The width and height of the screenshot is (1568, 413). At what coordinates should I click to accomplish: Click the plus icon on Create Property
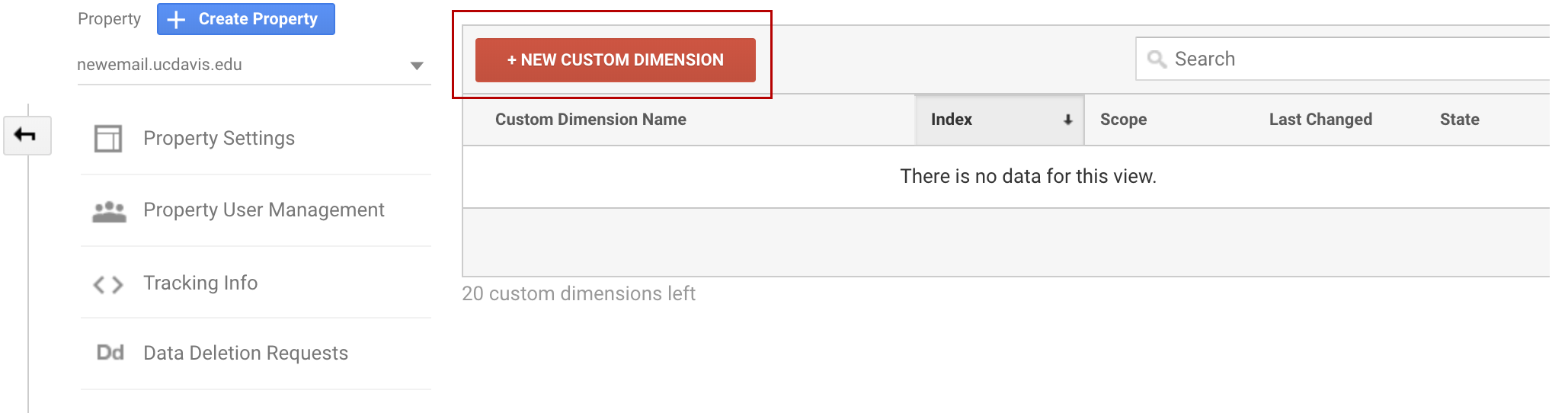click(176, 20)
